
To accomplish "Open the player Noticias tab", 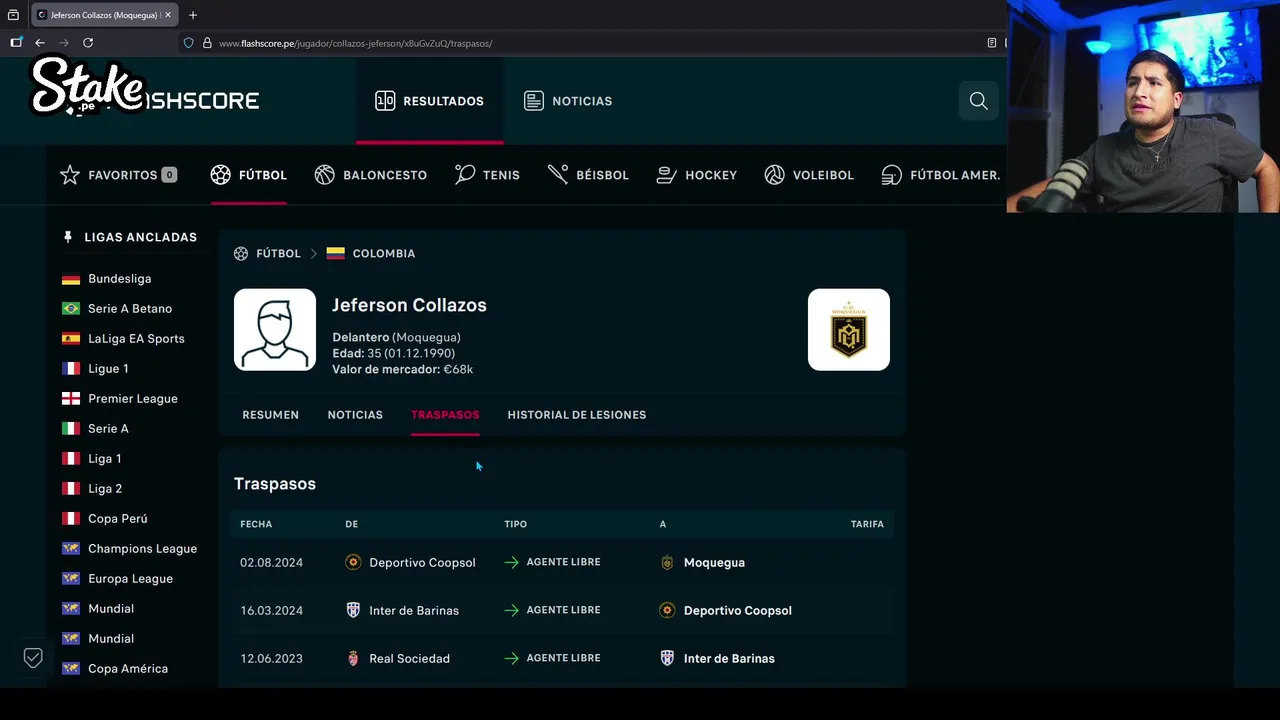I will point(355,415).
